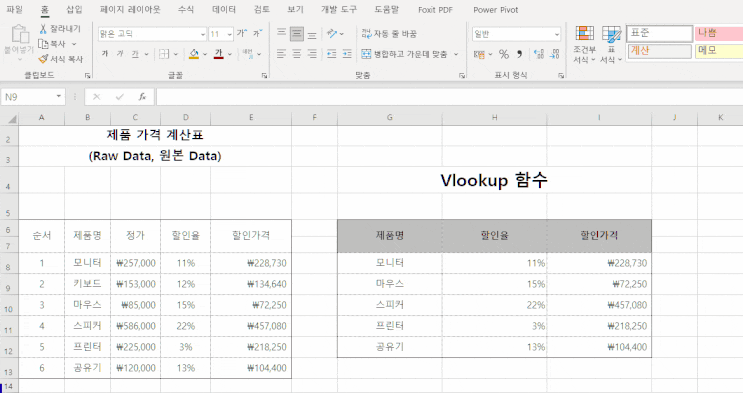
Task: Toggle right horizontal text alignment
Action: pyautogui.click(x=312, y=54)
